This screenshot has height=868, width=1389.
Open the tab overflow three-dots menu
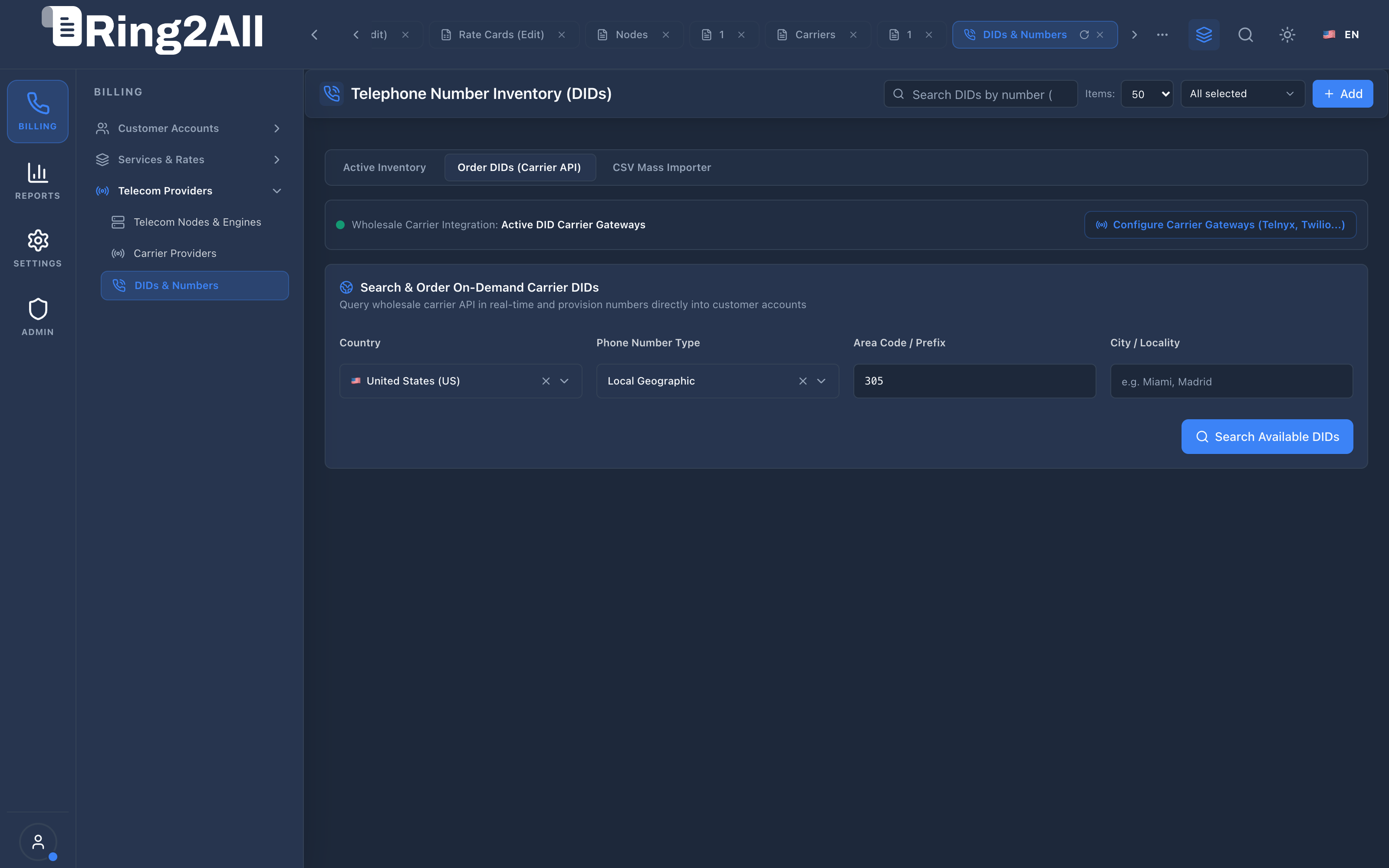pos(1162,35)
